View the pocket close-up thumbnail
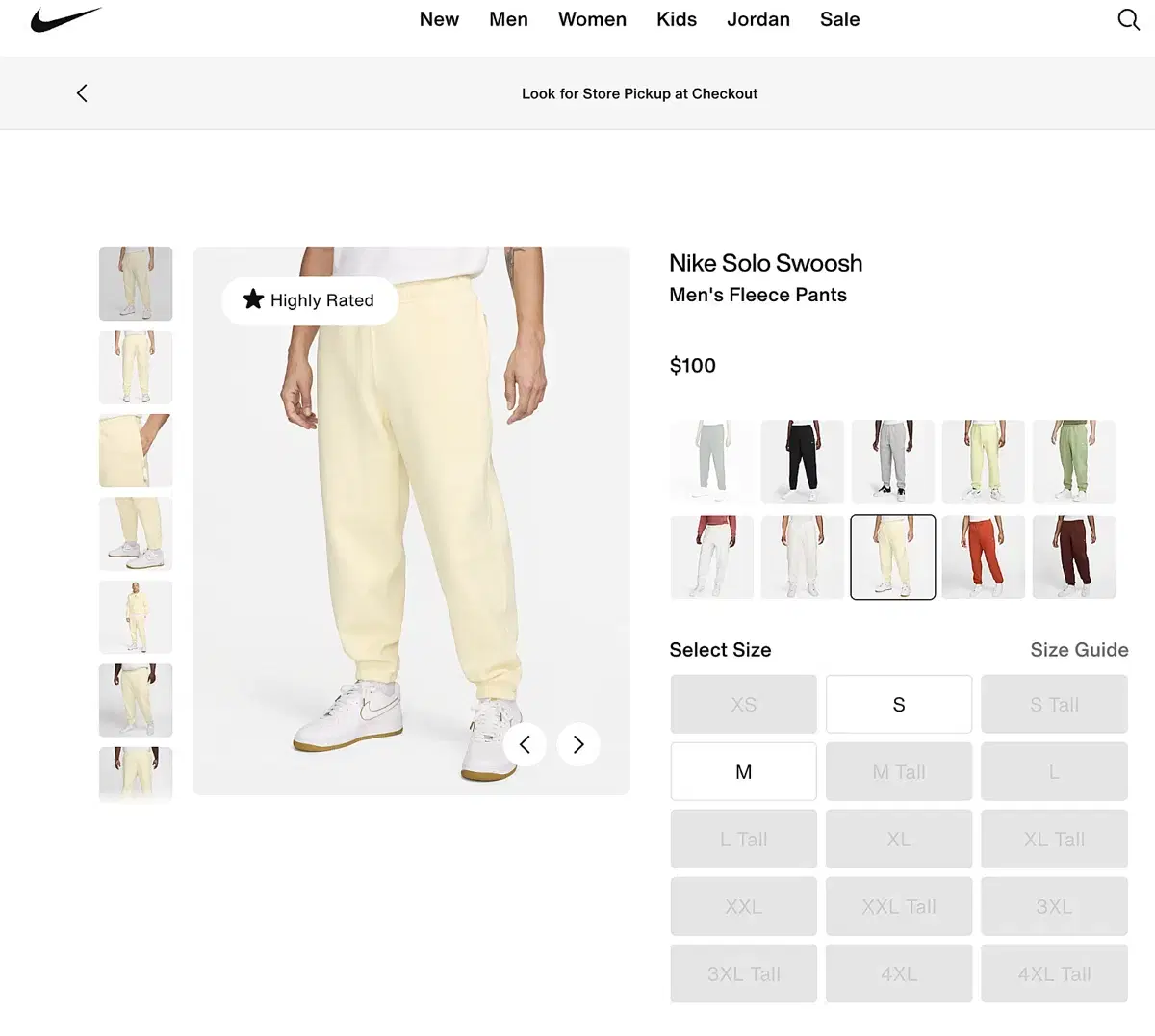Screen dimensions: 1155x1036 pos(136,451)
